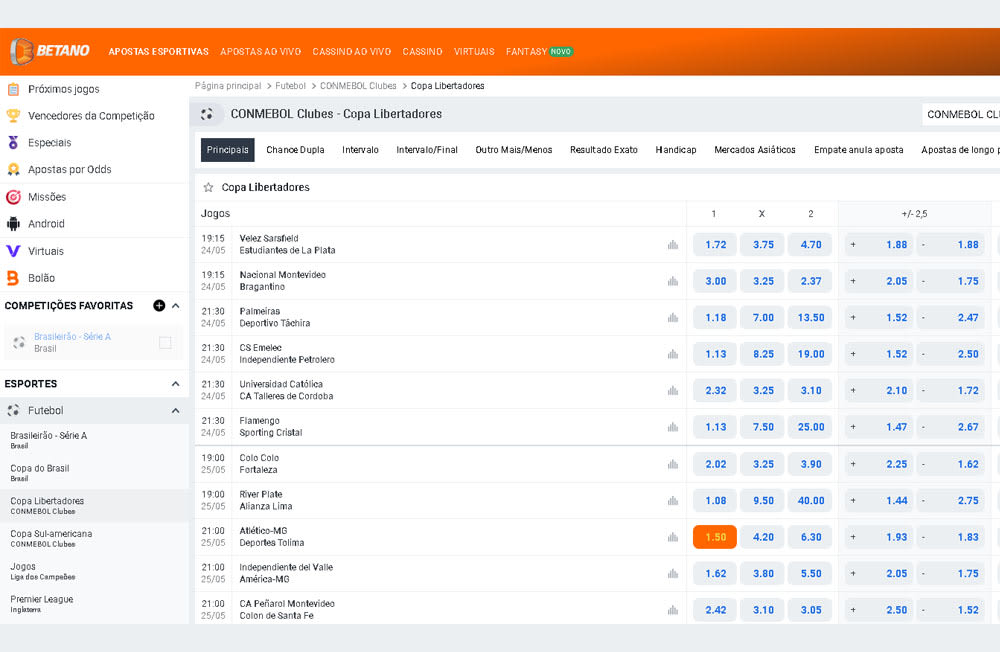1000x652 pixels.
Task: Open stats icon for Flamengo match
Action: 673,427
